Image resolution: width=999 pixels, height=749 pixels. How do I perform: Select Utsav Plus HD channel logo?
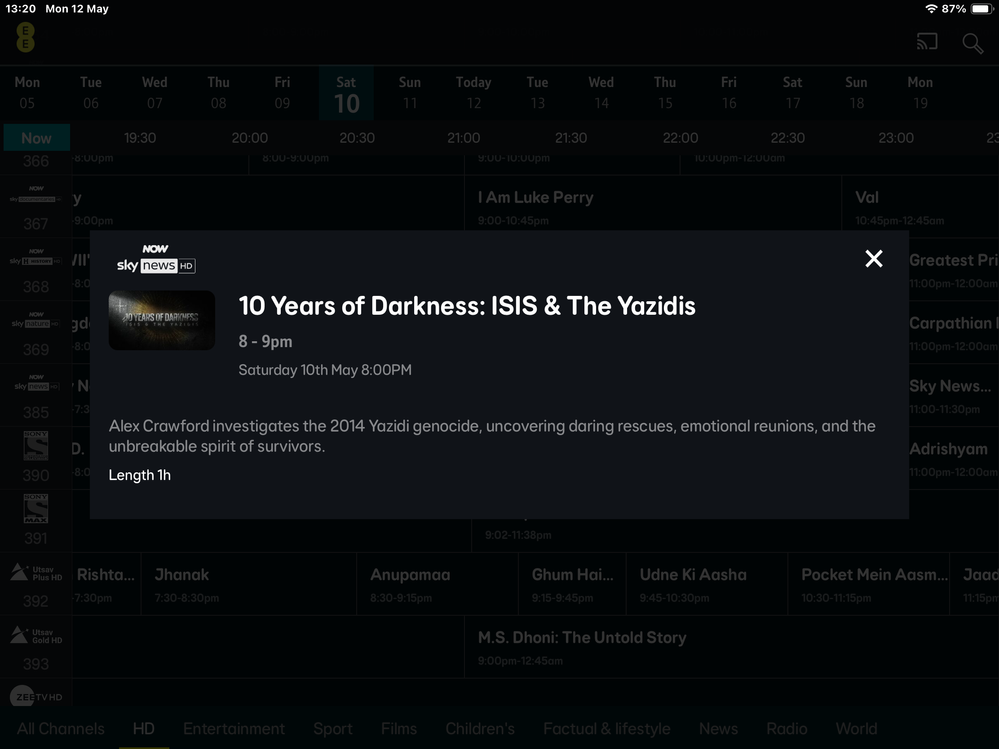36,573
